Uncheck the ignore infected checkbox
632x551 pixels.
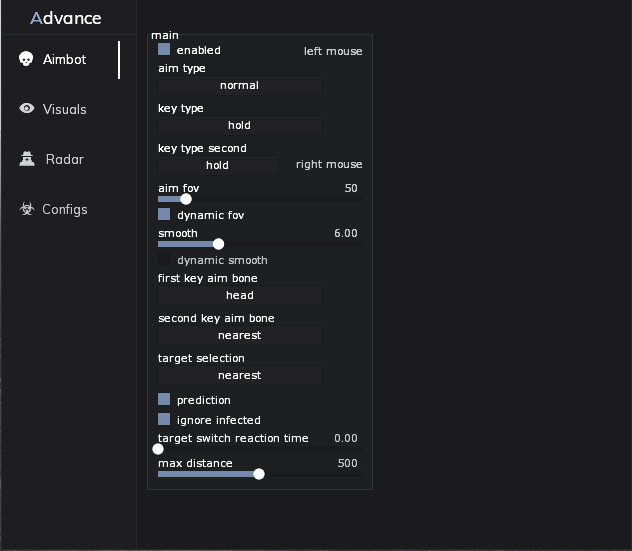164,420
